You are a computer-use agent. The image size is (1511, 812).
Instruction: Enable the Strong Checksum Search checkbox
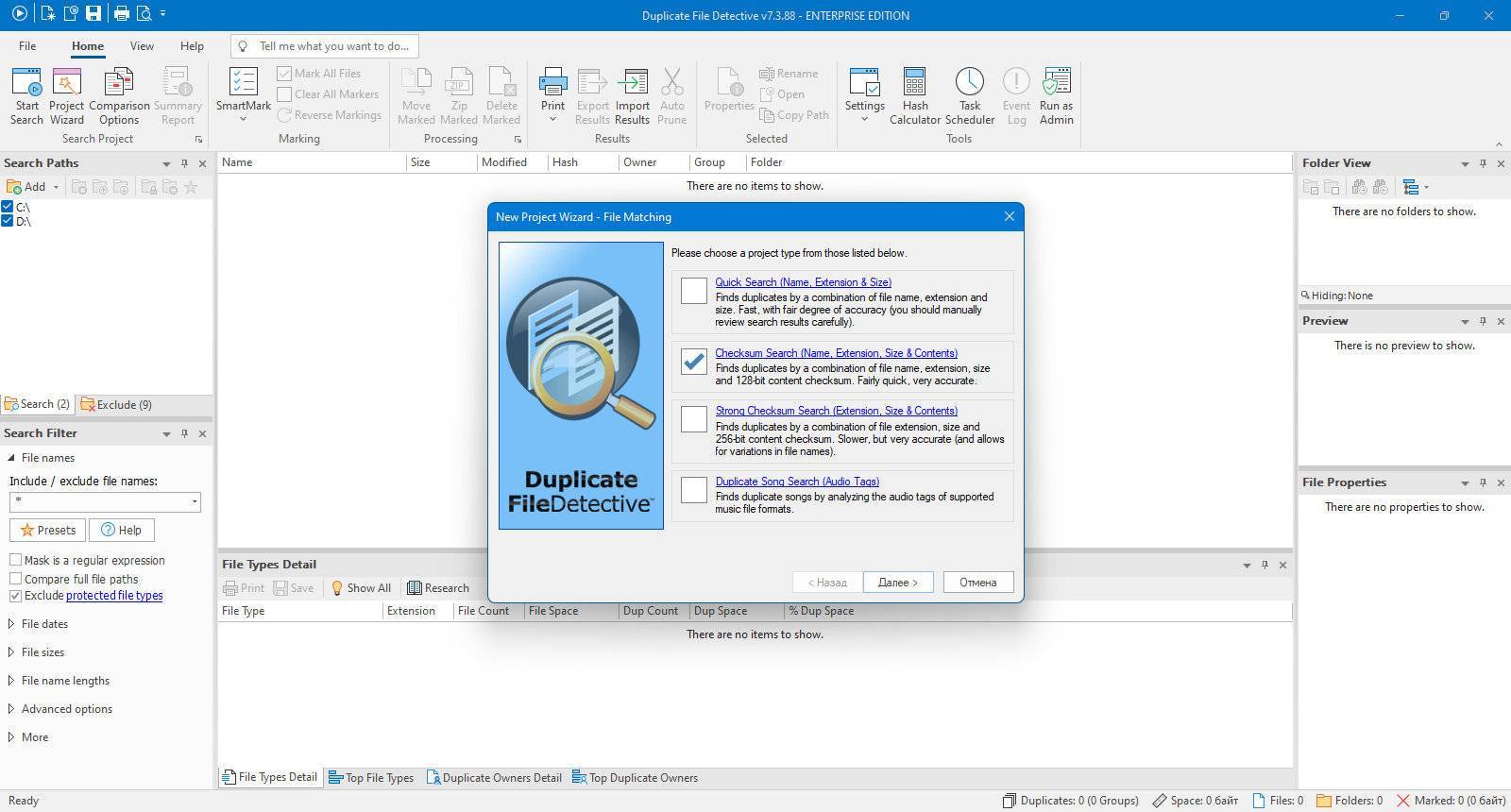(694, 418)
